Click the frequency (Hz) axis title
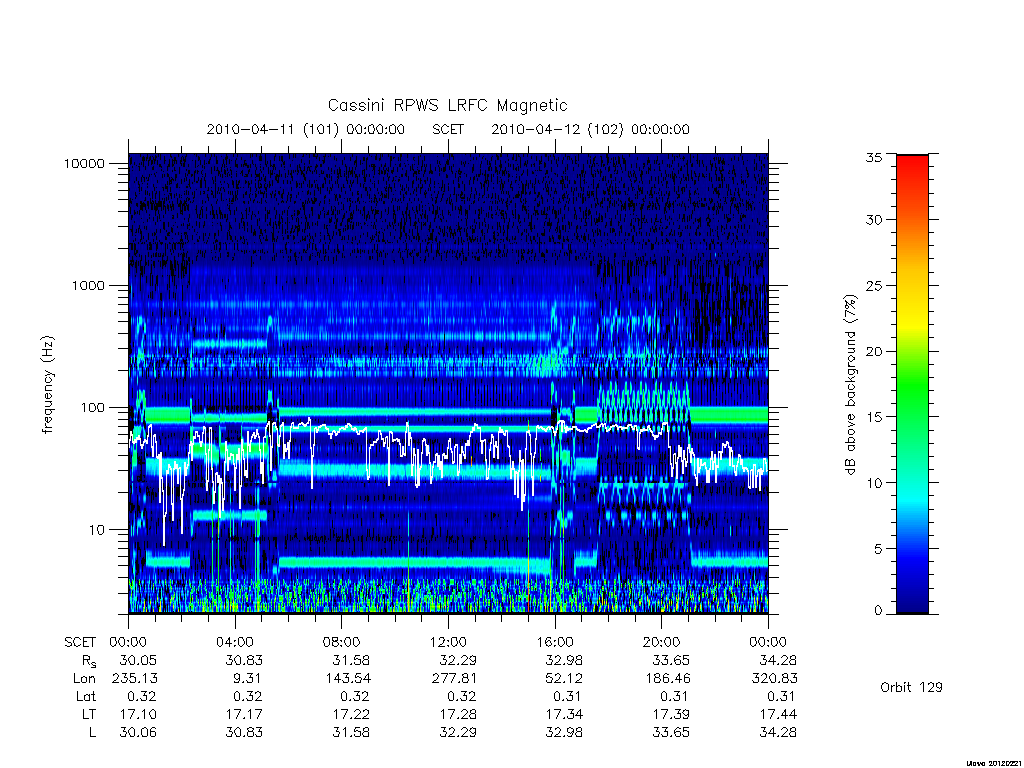The height and width of the screenshot is (768, 1024). tap(47, 385)
